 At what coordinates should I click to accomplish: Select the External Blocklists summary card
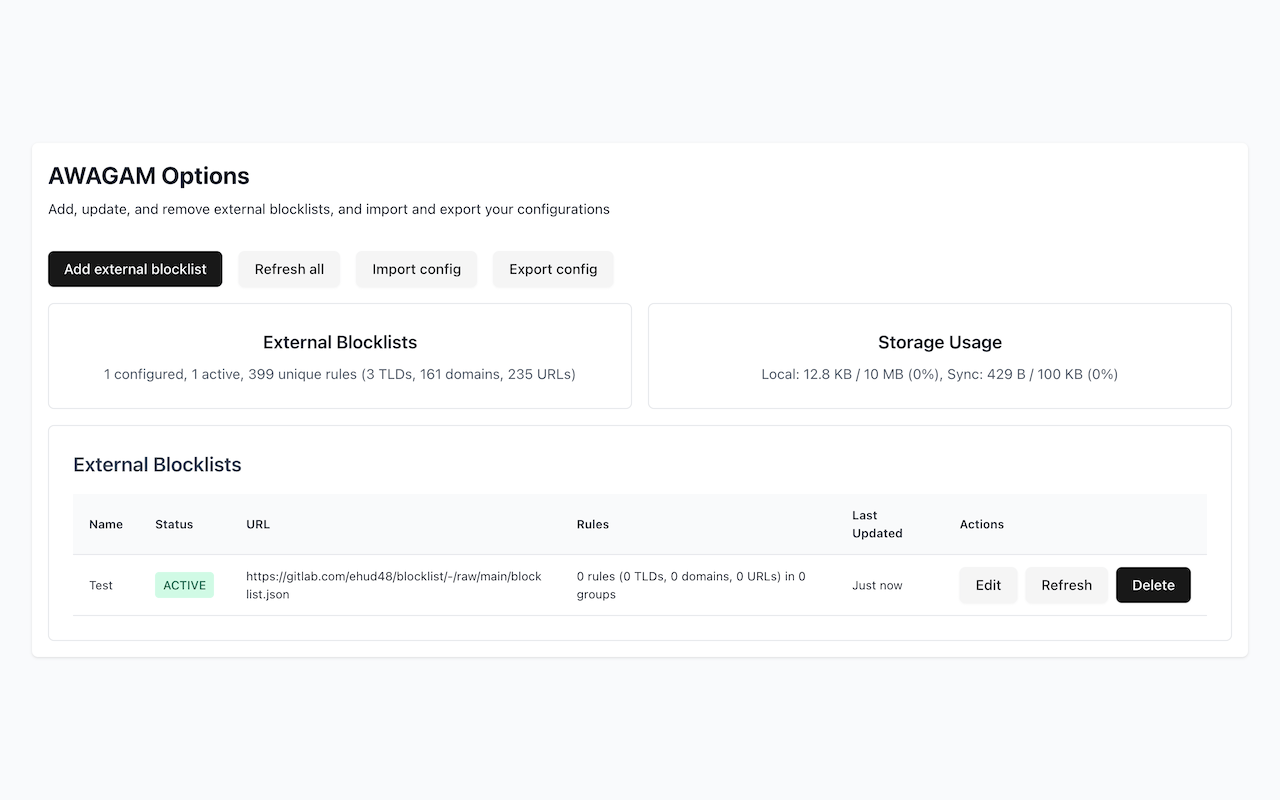340,355
